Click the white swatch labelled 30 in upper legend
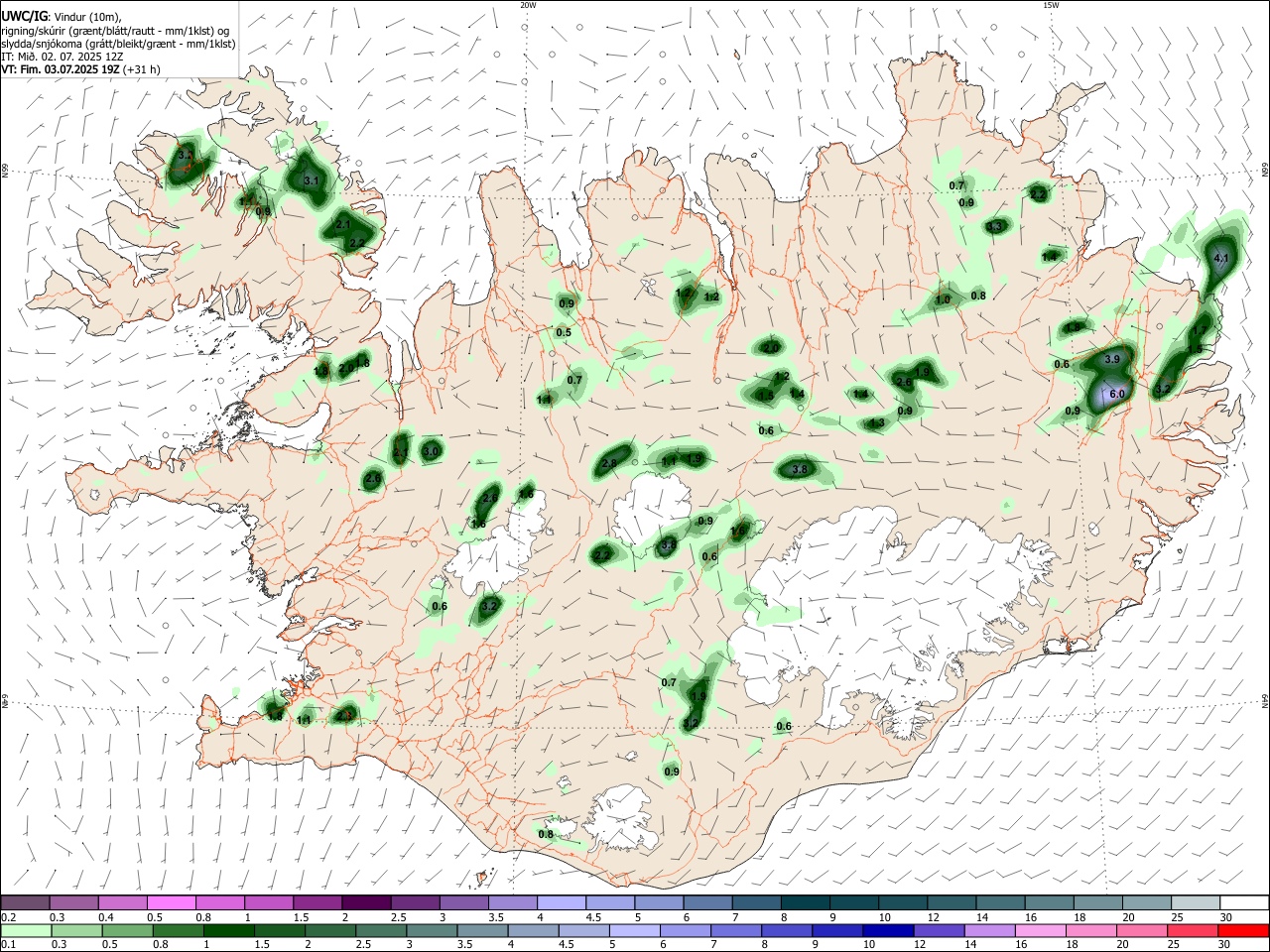 [x=1244, y=902]
